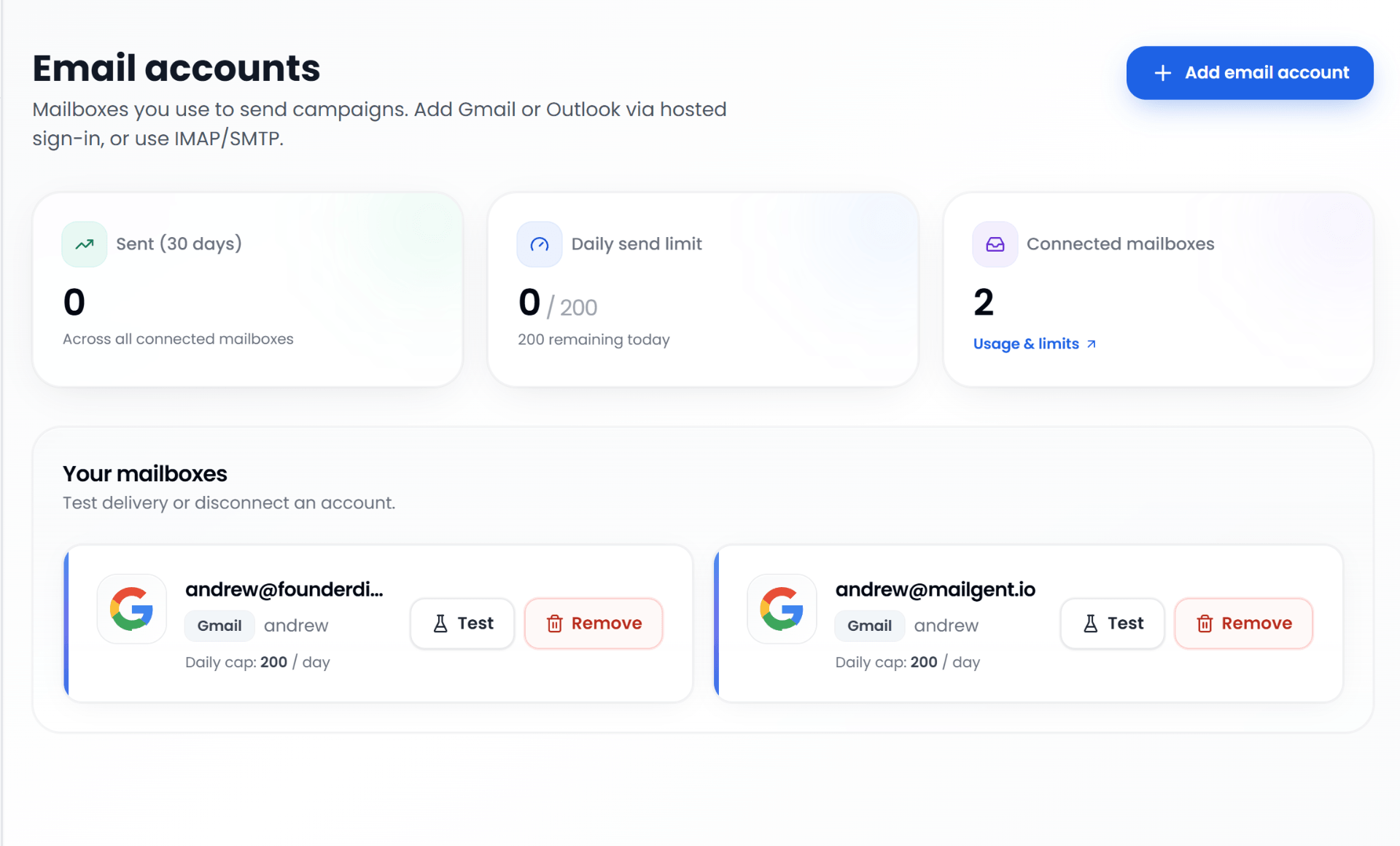The width and height of the screenshot is (1400, 846).
Task: Click the Sent (30 days) label
Action: click(x=179, y=244)
